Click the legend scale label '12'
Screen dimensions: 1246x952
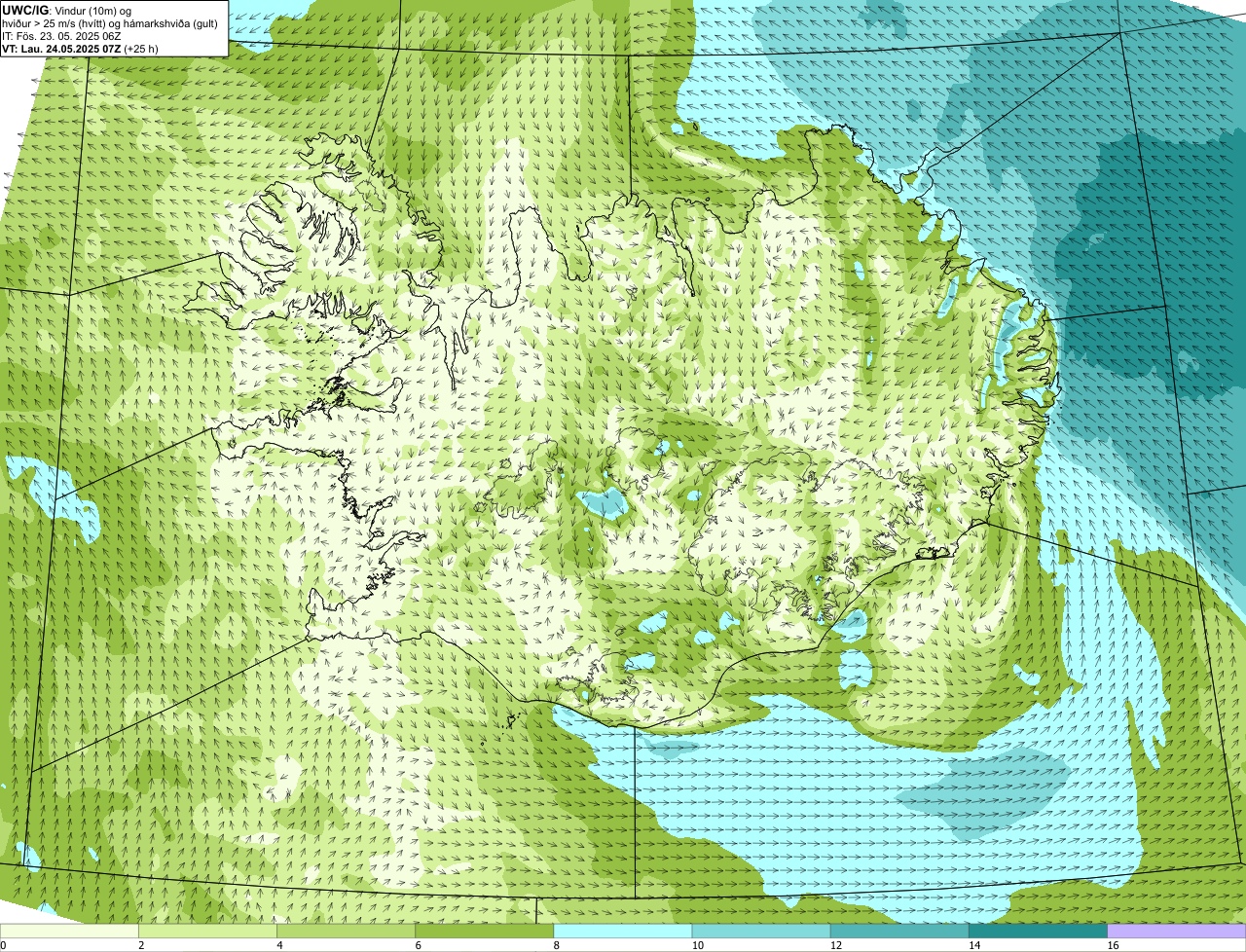(x=836, y=945)
